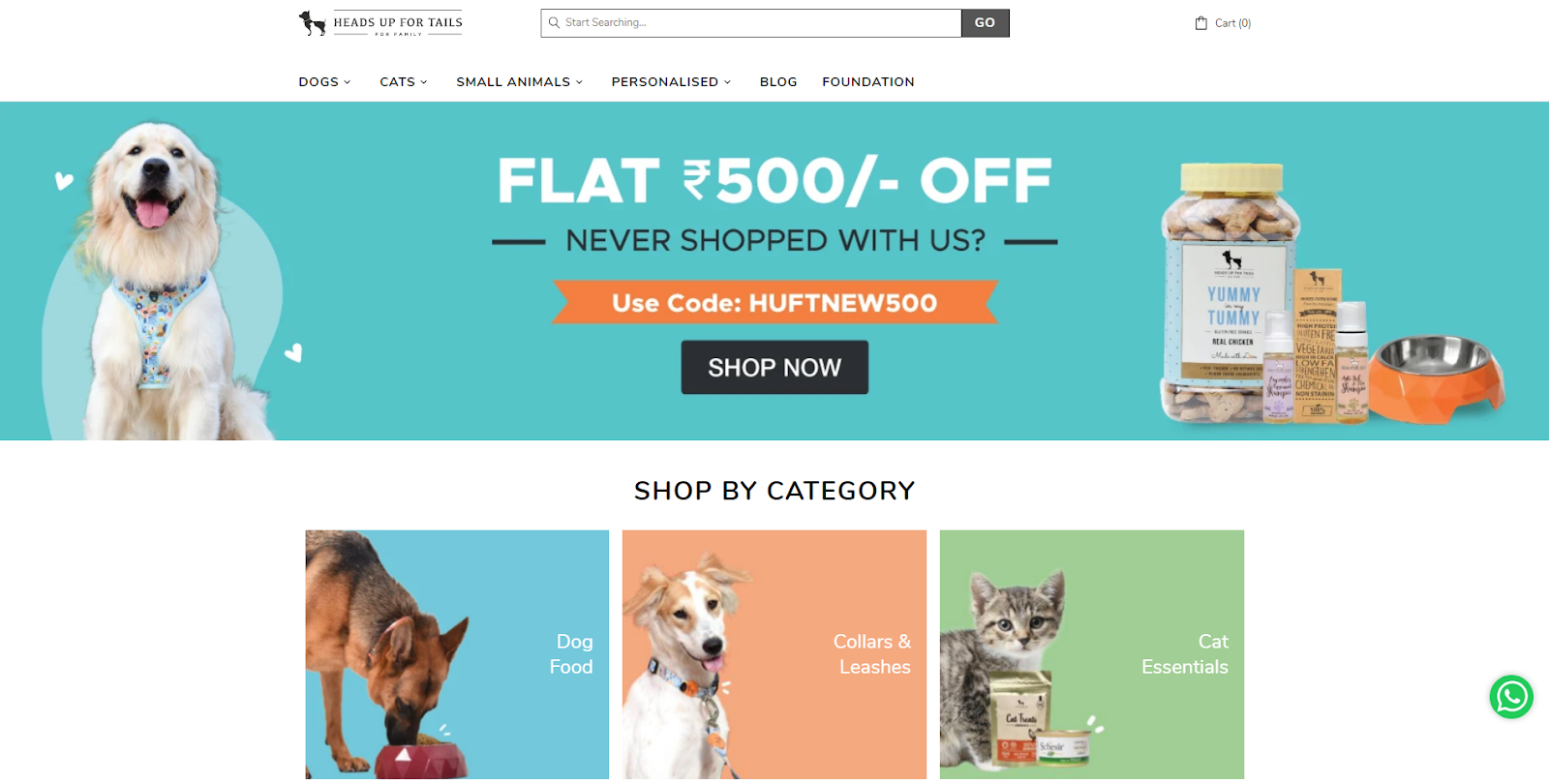Viewport: 1549px width, 784px height.
Task: Expand the Dogs menu chevron
Action: [348, 82]
